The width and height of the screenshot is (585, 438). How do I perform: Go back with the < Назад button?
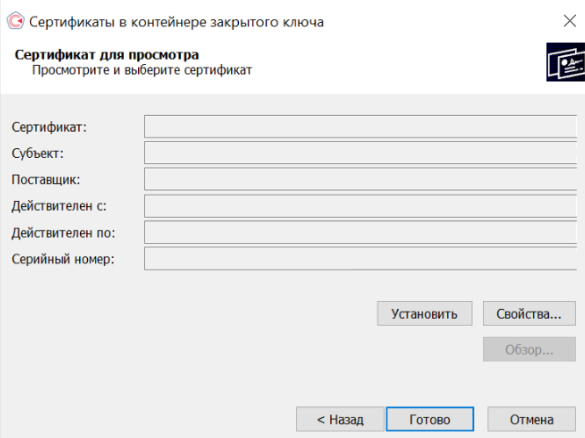(340, 419)
